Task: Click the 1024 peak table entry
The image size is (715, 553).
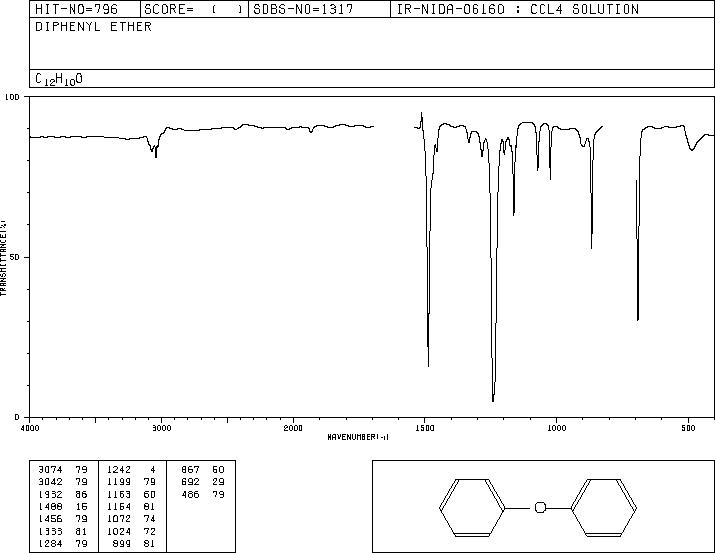Action: pos(119,532)
